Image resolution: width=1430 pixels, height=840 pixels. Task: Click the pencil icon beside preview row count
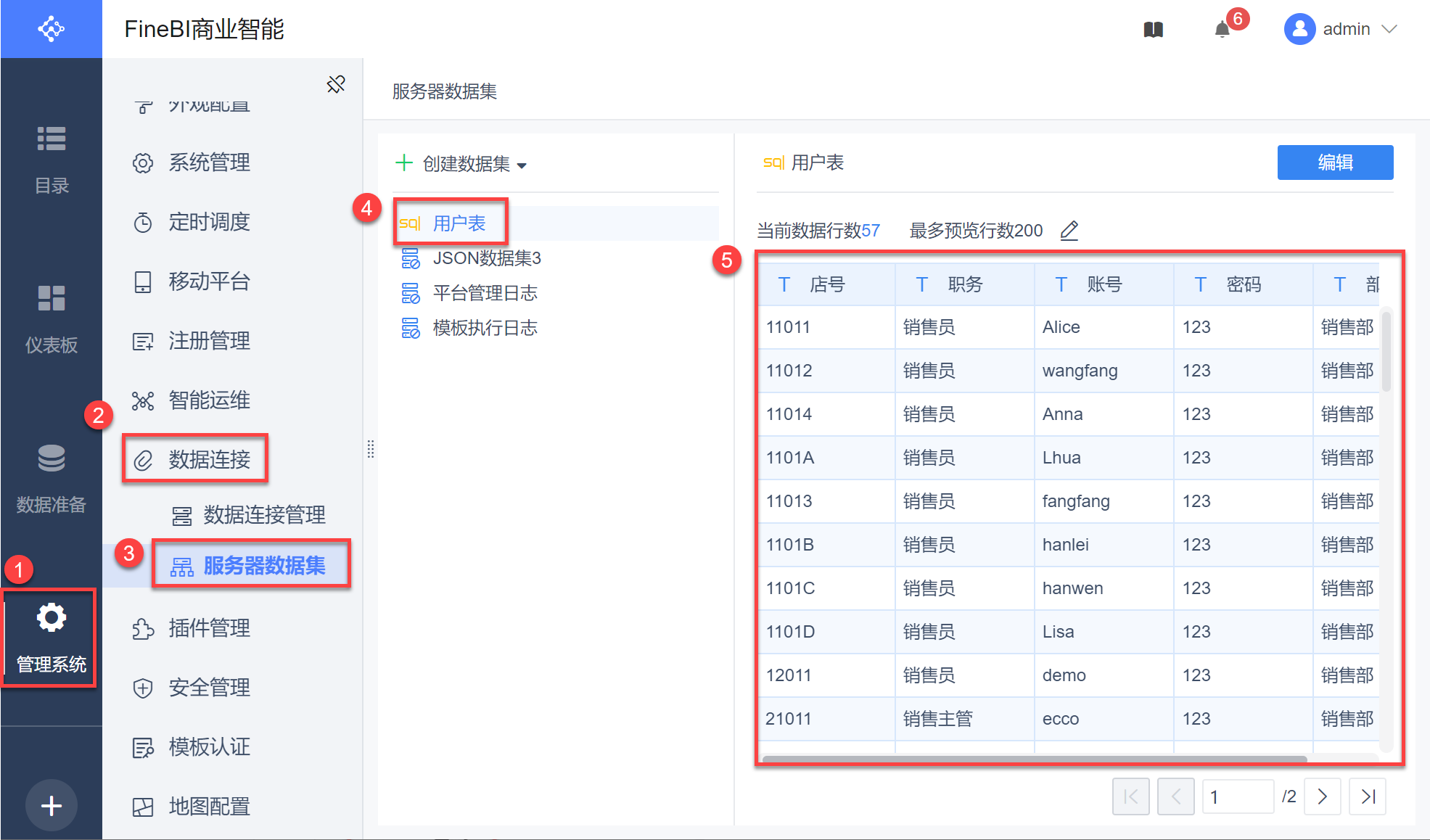(1069, 231)
